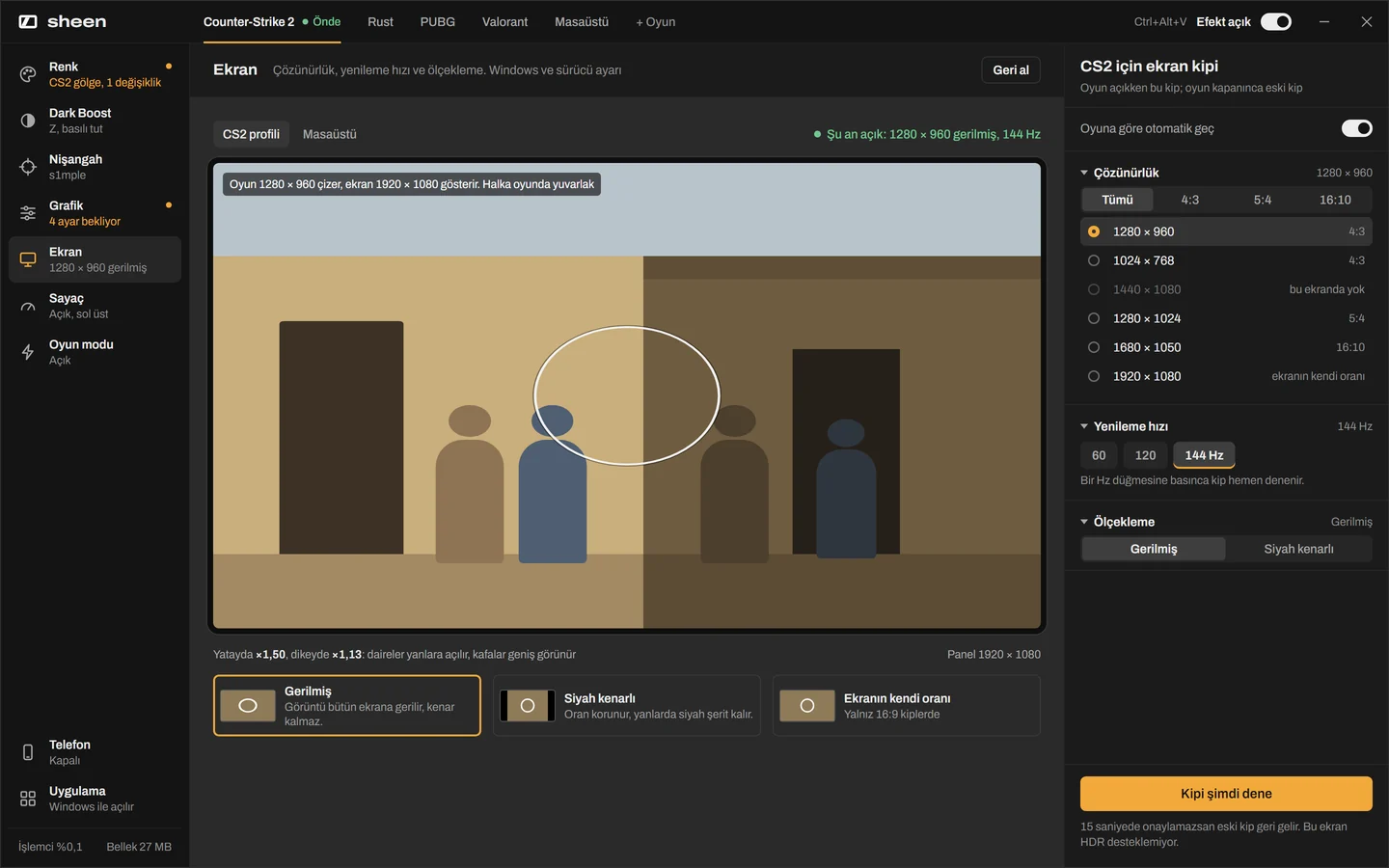Image resolution: width=1389 pixels, height=868 pixels.
Task: Open Oyun modu via lightning icon
Action: point(28,352)
